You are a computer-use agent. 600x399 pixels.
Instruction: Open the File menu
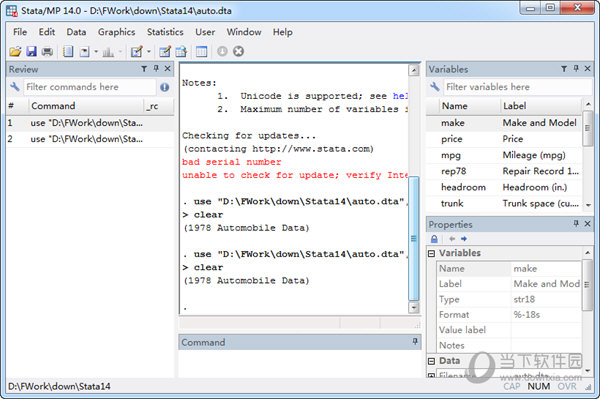[x=20, y=32]
